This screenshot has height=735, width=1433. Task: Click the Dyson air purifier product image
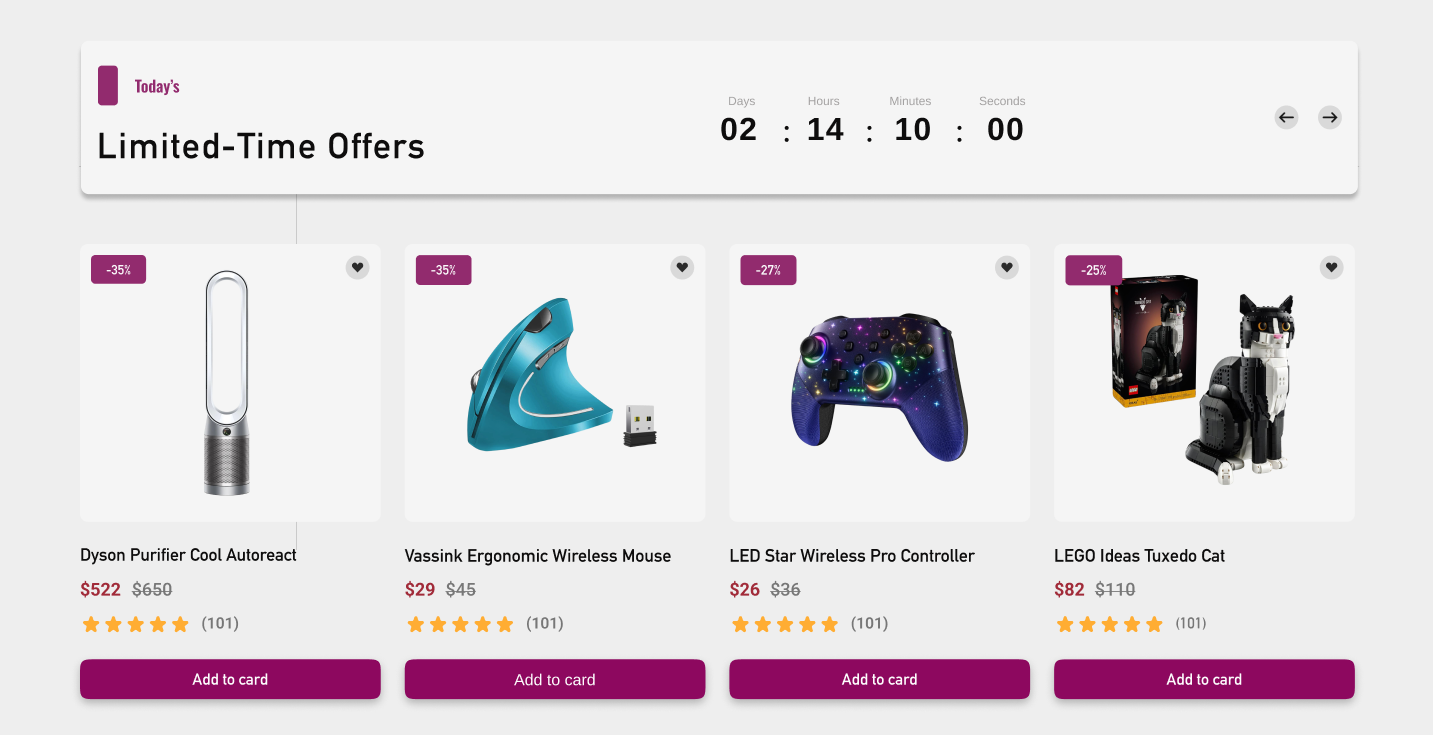click(227, 383)
